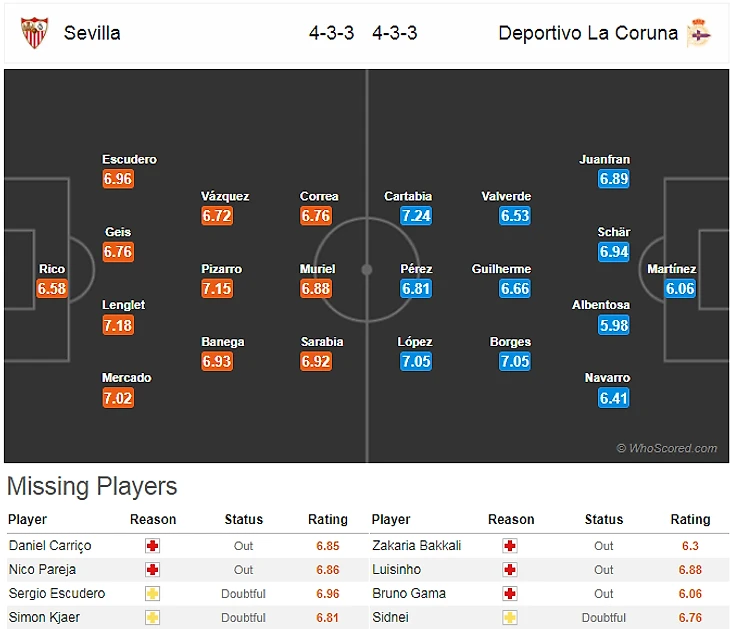Click Muriel's 6.88 rating badge
The height and width of the screenshot is (629, 730).
316,289
